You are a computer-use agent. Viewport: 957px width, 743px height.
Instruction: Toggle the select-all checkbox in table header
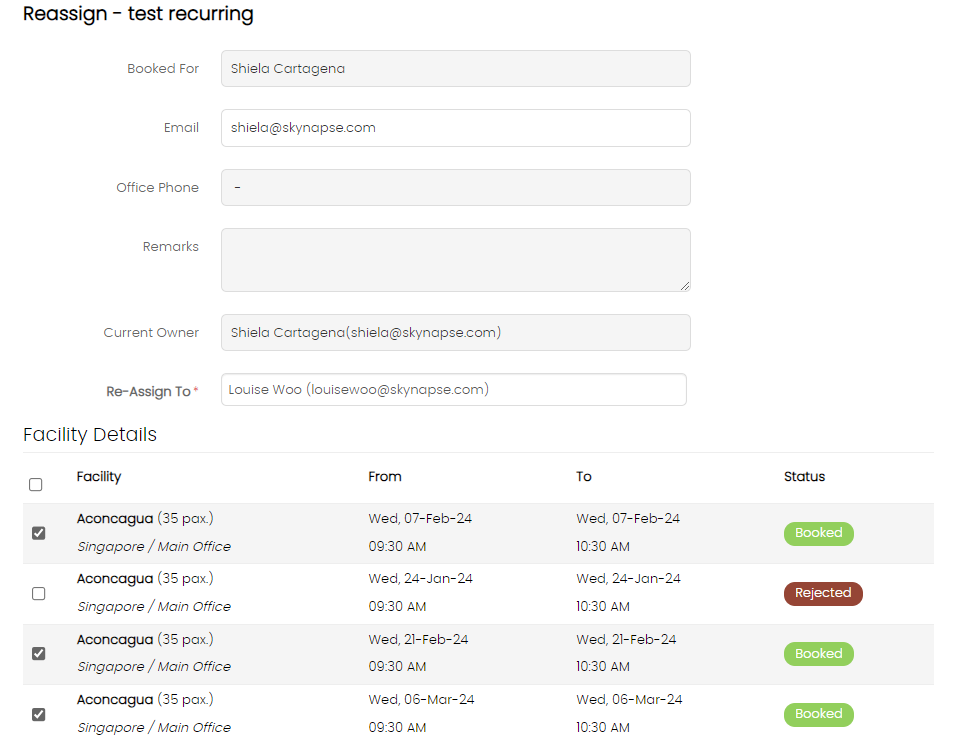tap(36, 485)
